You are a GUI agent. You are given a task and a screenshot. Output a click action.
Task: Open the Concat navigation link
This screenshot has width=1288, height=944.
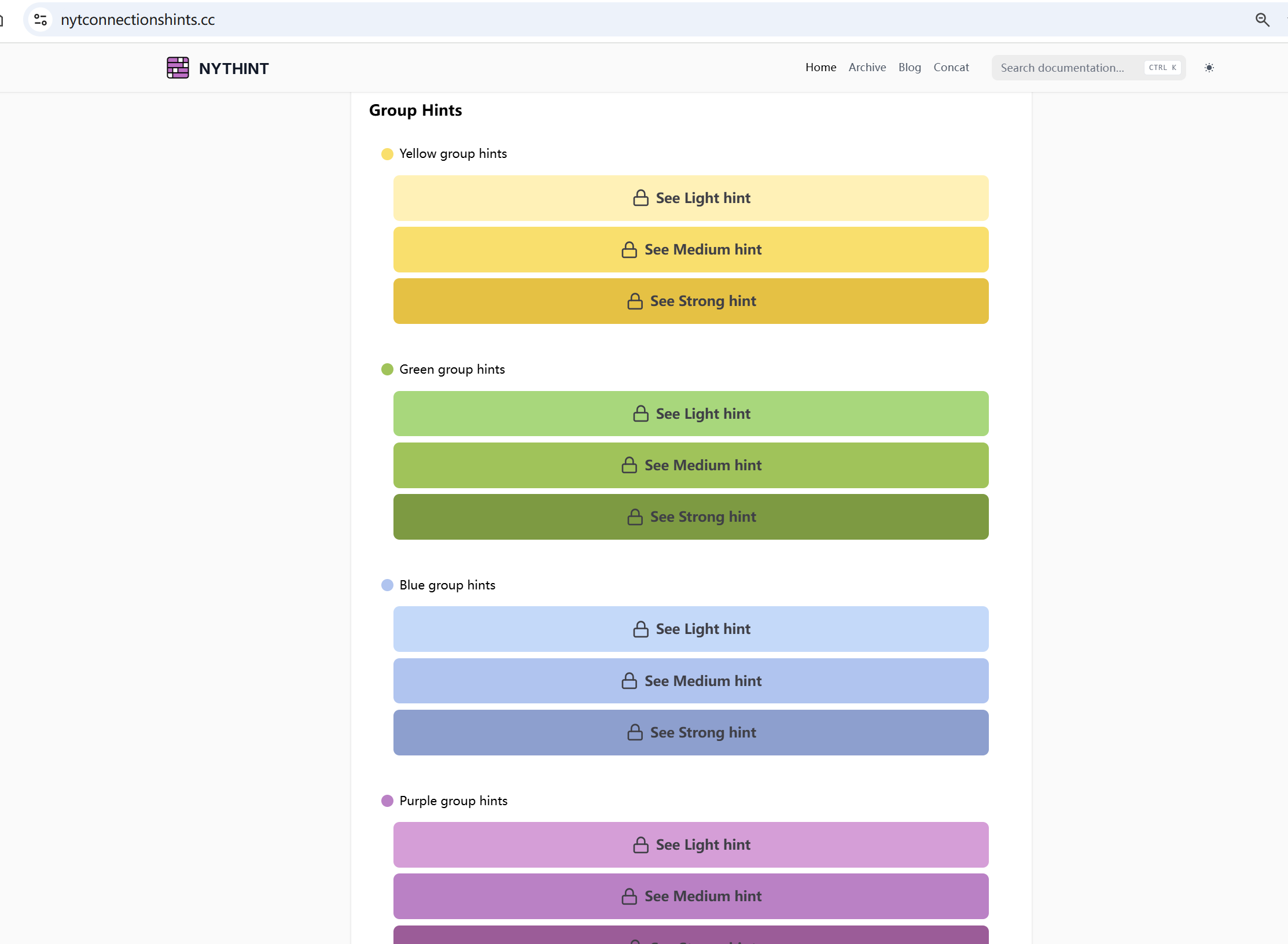[x=951, y=67]
